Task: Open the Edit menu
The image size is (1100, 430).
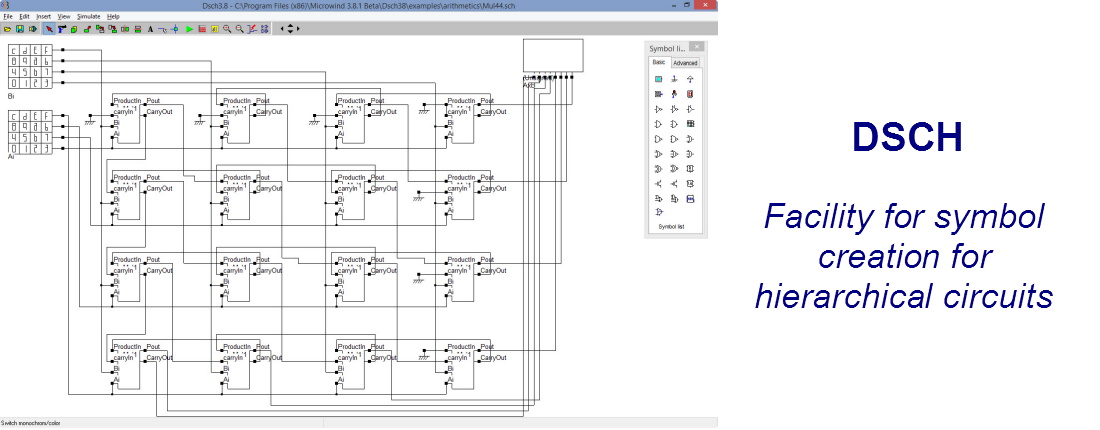Action: pyautogui.click(x=25, y=16)
